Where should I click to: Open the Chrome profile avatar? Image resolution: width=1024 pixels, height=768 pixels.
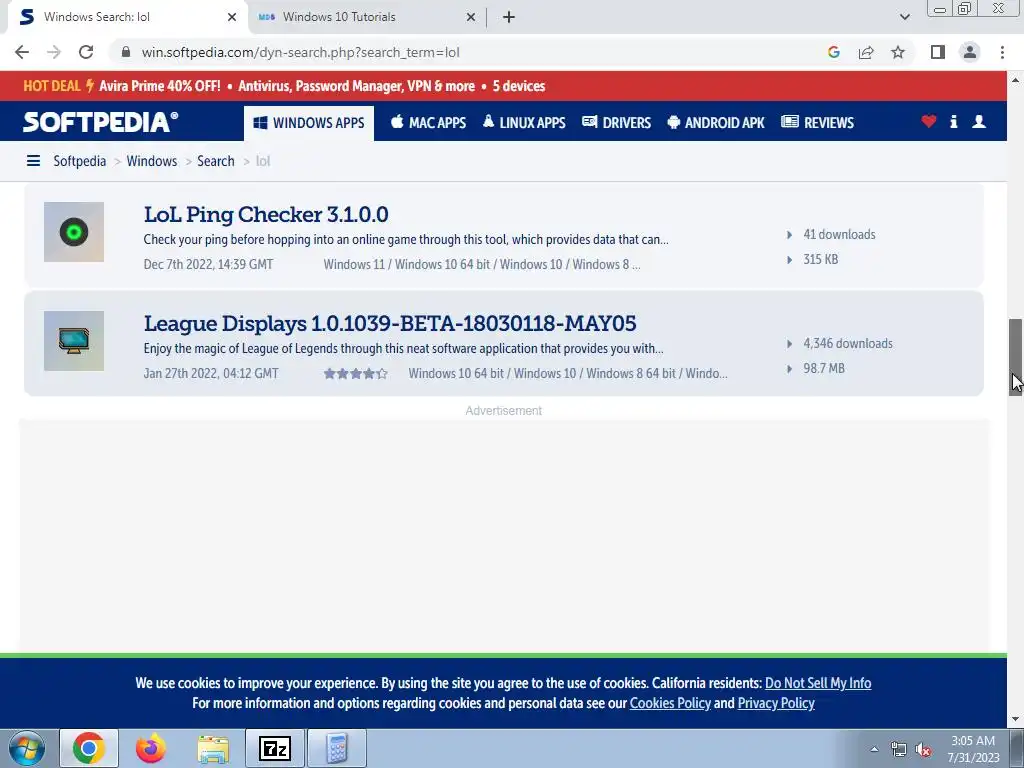[x=970, y=52]
